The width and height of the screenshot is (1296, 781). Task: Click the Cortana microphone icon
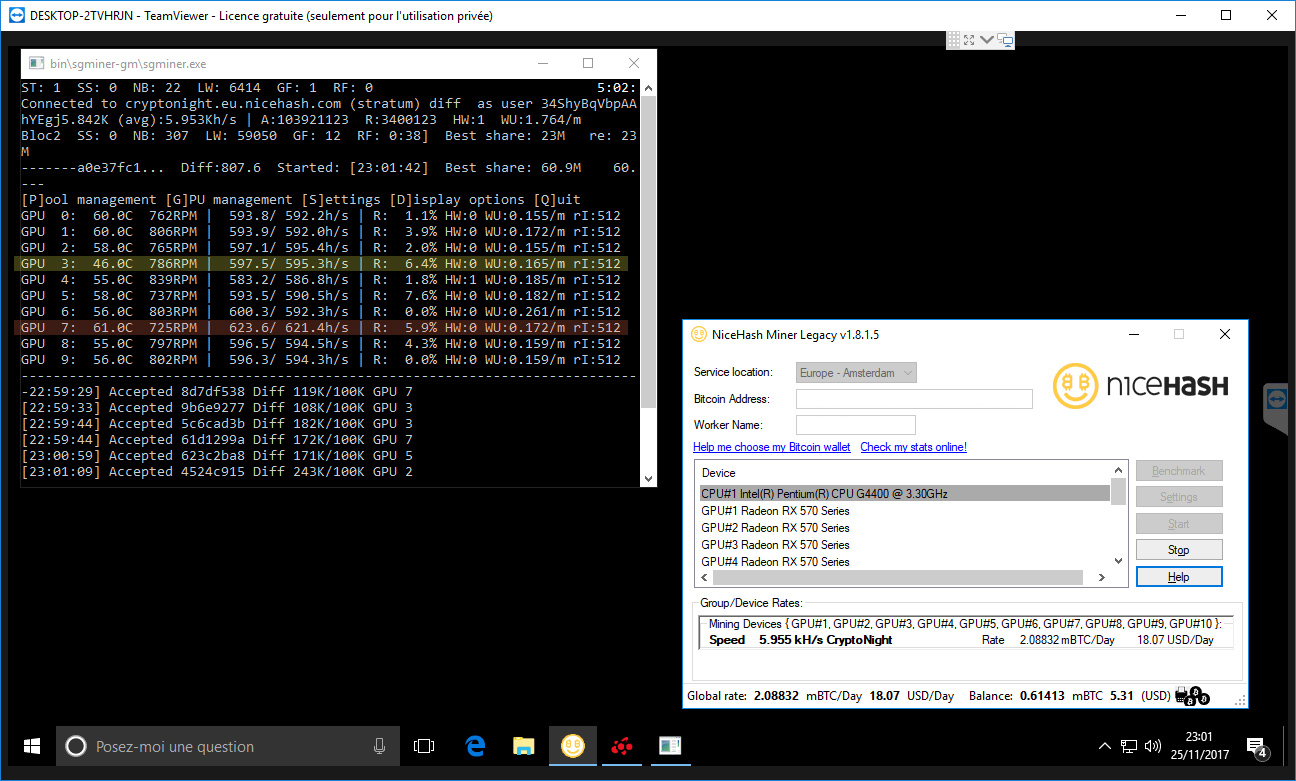pos(380,746)
